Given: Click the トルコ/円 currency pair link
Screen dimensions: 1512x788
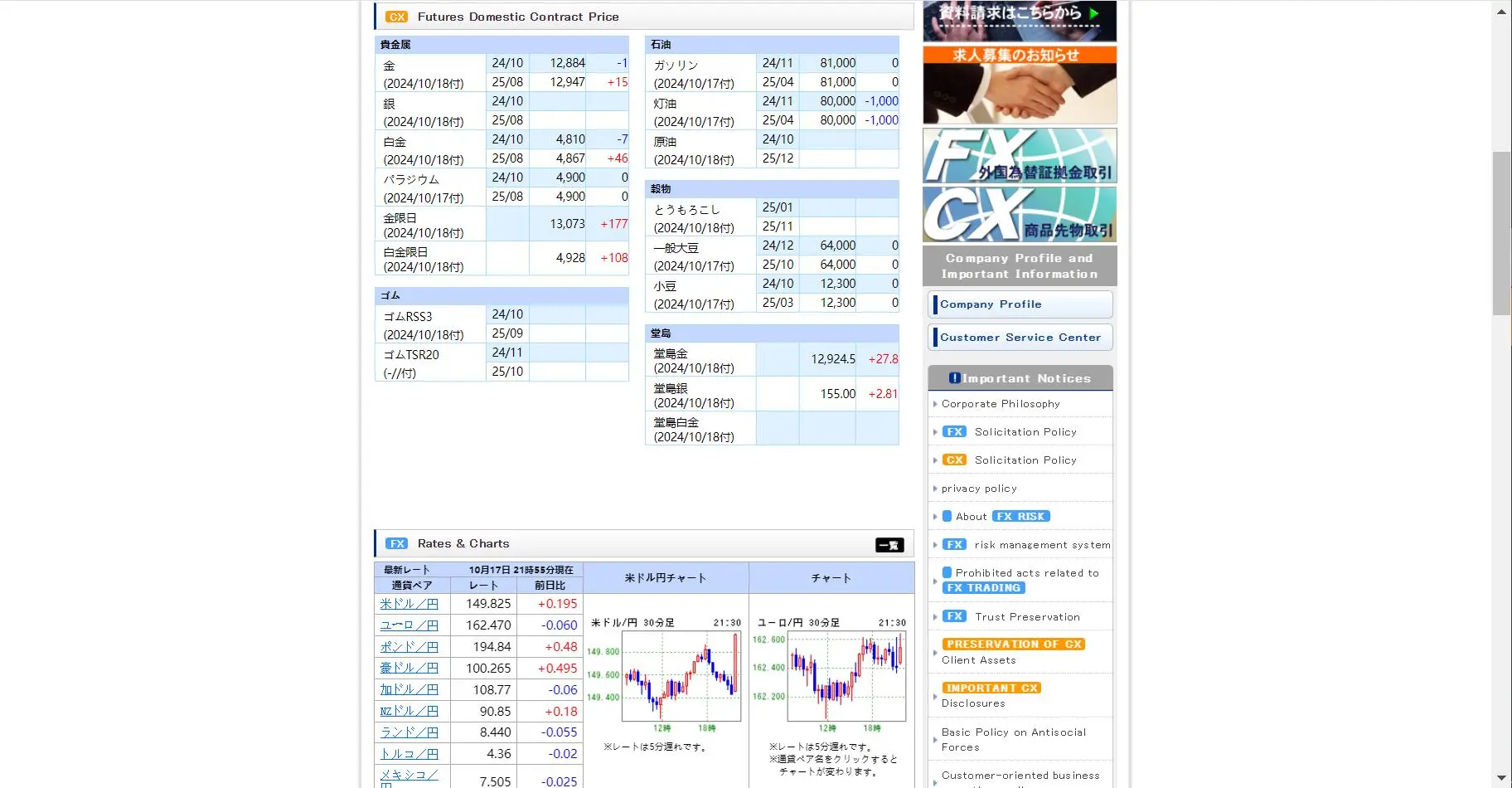Looking at the screenshot, I should 409,754.
